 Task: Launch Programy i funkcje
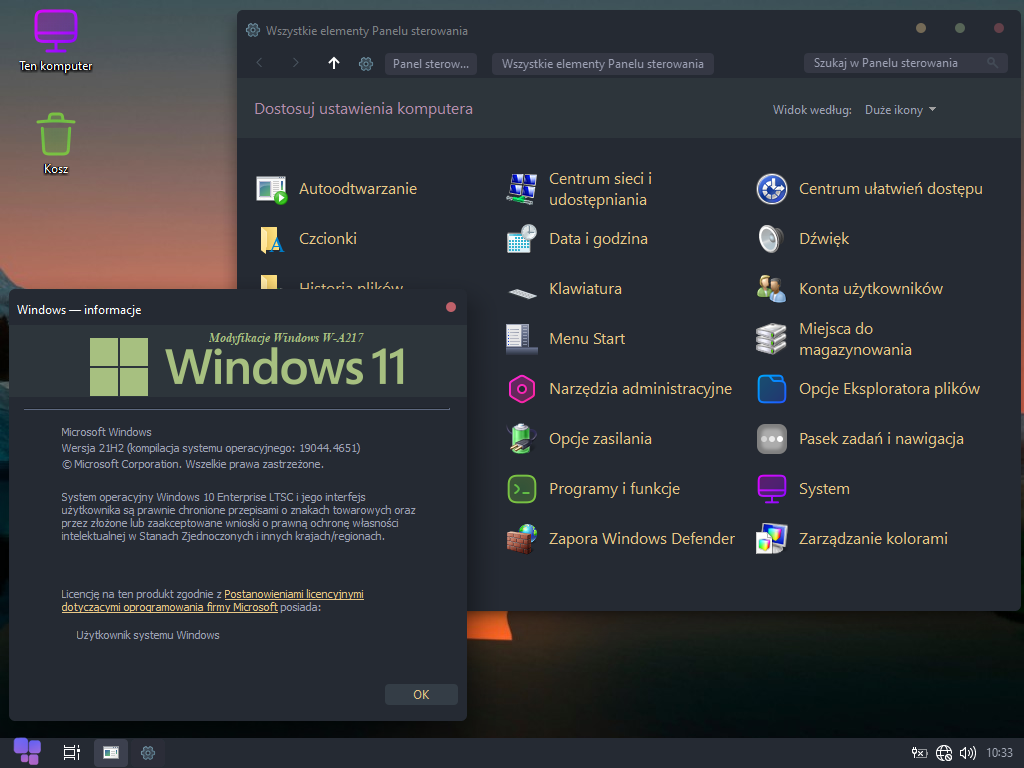coord(521,489)
